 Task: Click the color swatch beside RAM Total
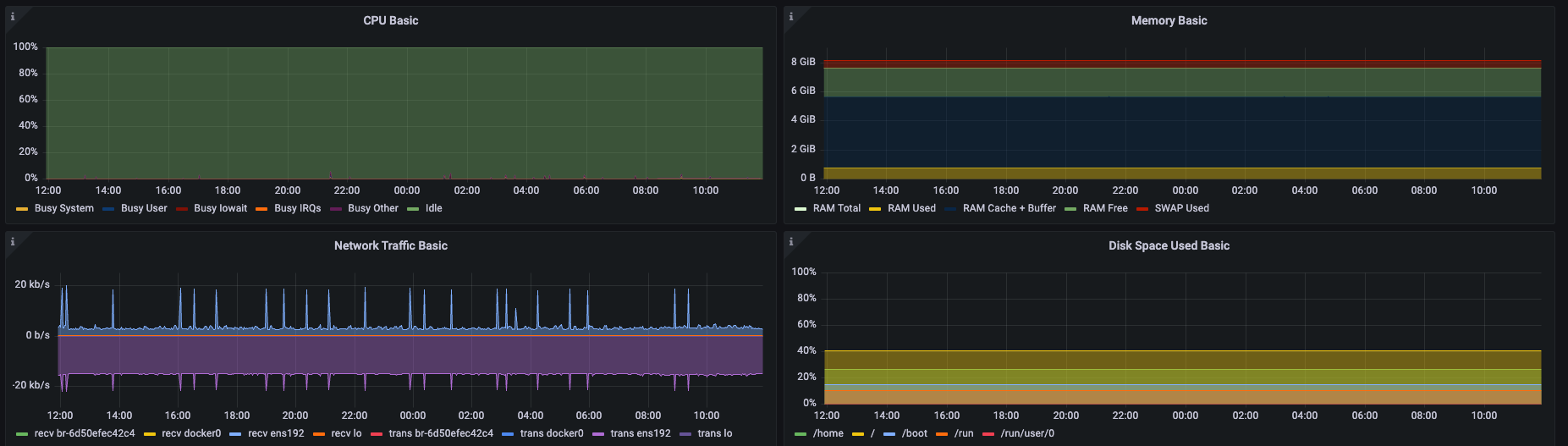[x=801, y=209]
